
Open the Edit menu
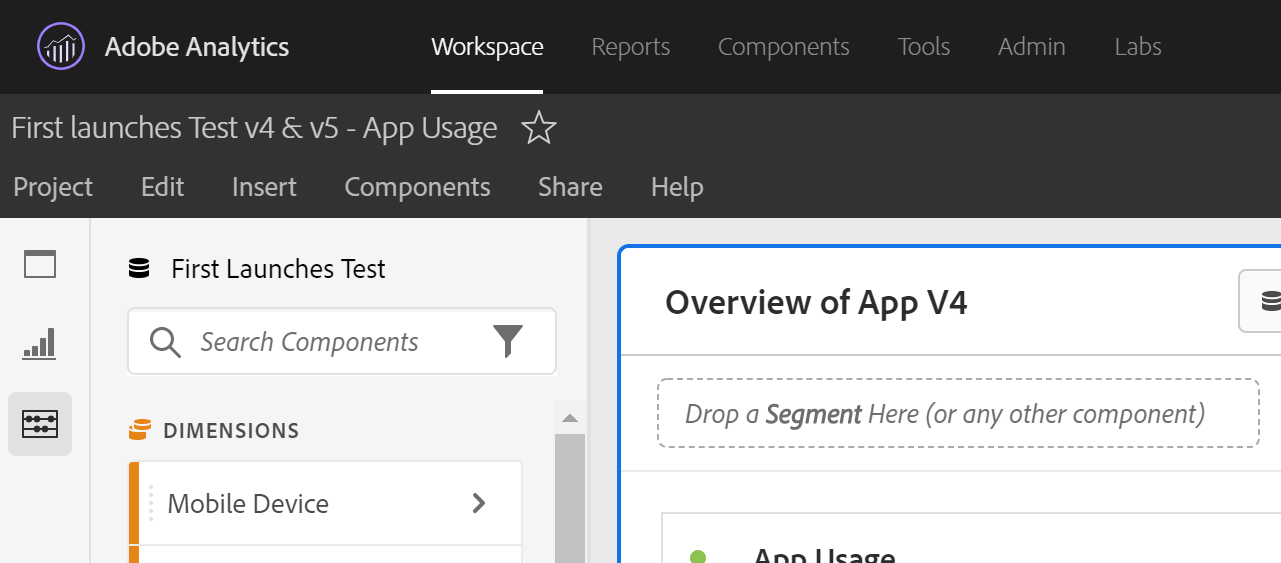point(162,187)
